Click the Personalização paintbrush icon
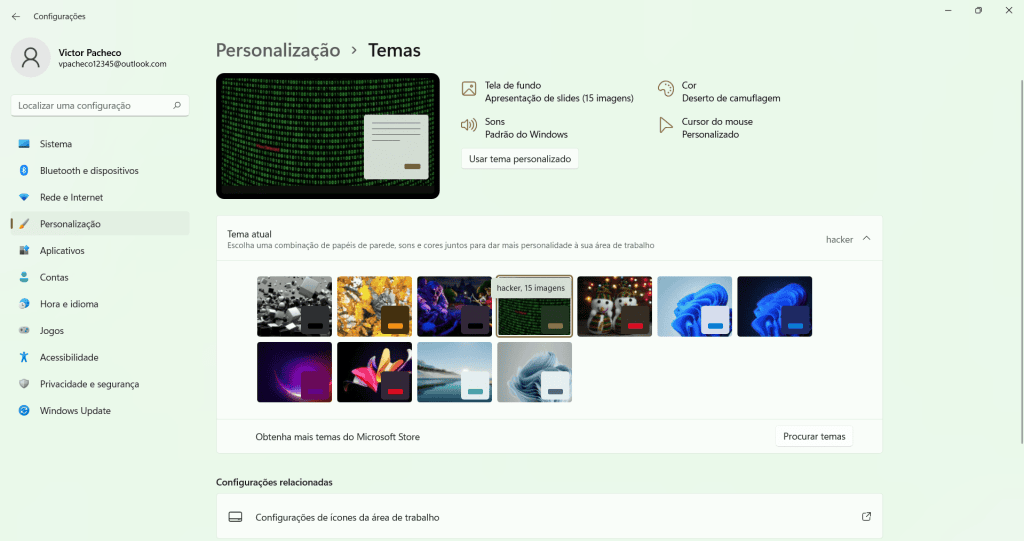The image size is (1024, 541). 24,224
